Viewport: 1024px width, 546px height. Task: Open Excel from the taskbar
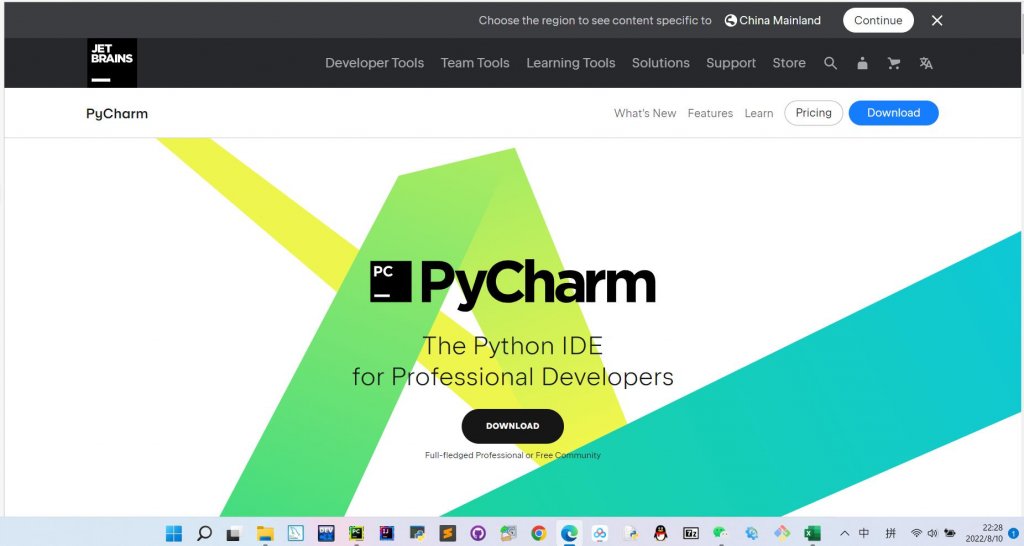pyautogui.click(x=812, y=534)
